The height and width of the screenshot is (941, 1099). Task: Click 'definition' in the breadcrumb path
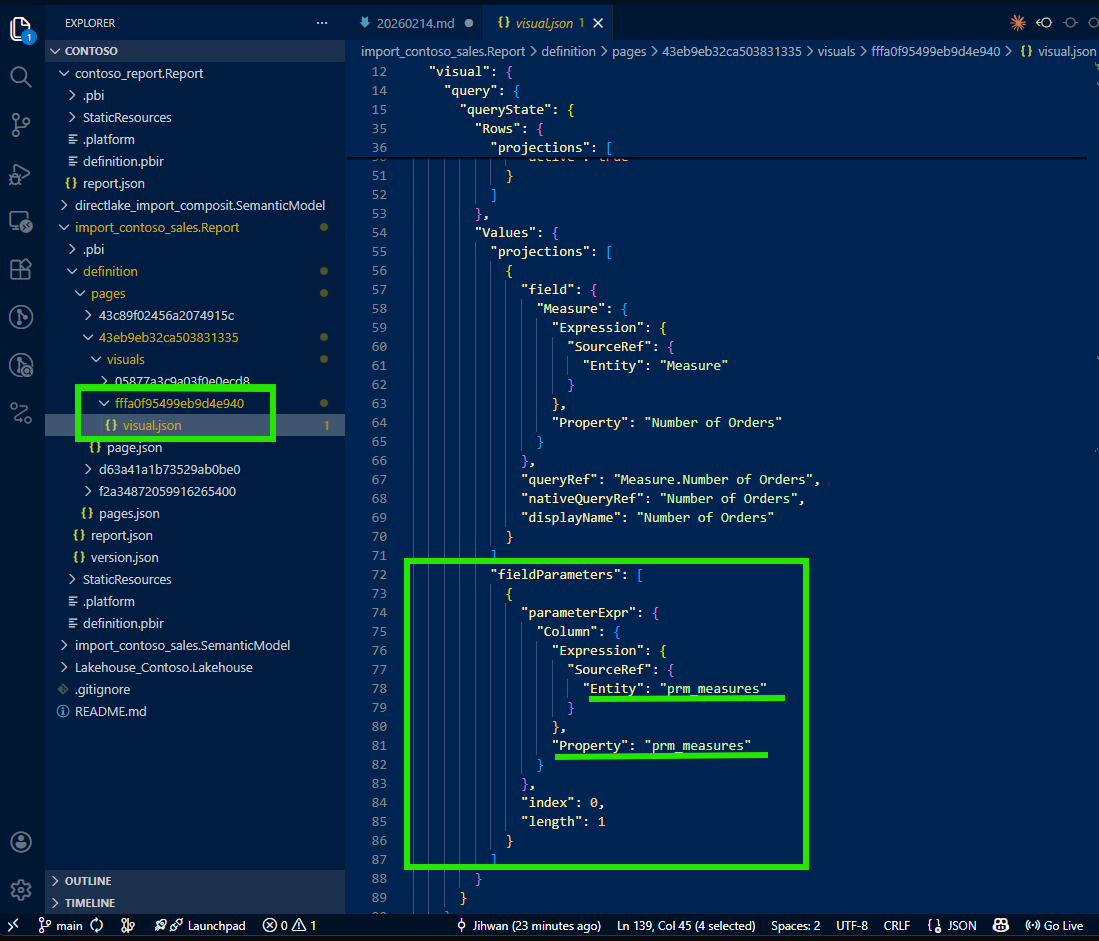click(568, 51)
